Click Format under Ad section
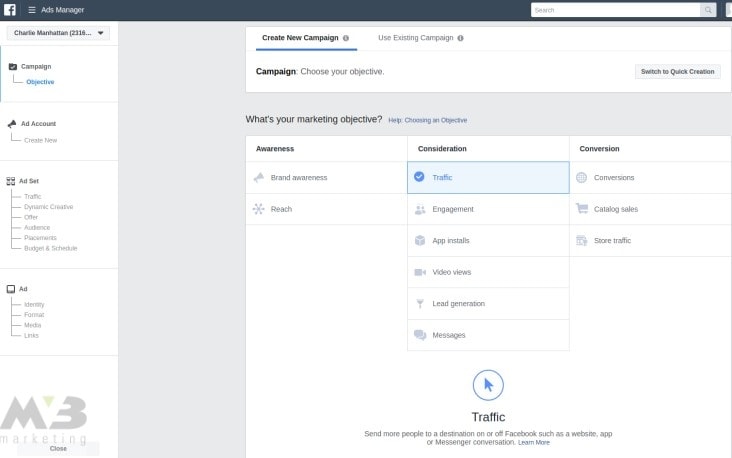The height and width of the screenshot is (458, 732). (34, 315)
